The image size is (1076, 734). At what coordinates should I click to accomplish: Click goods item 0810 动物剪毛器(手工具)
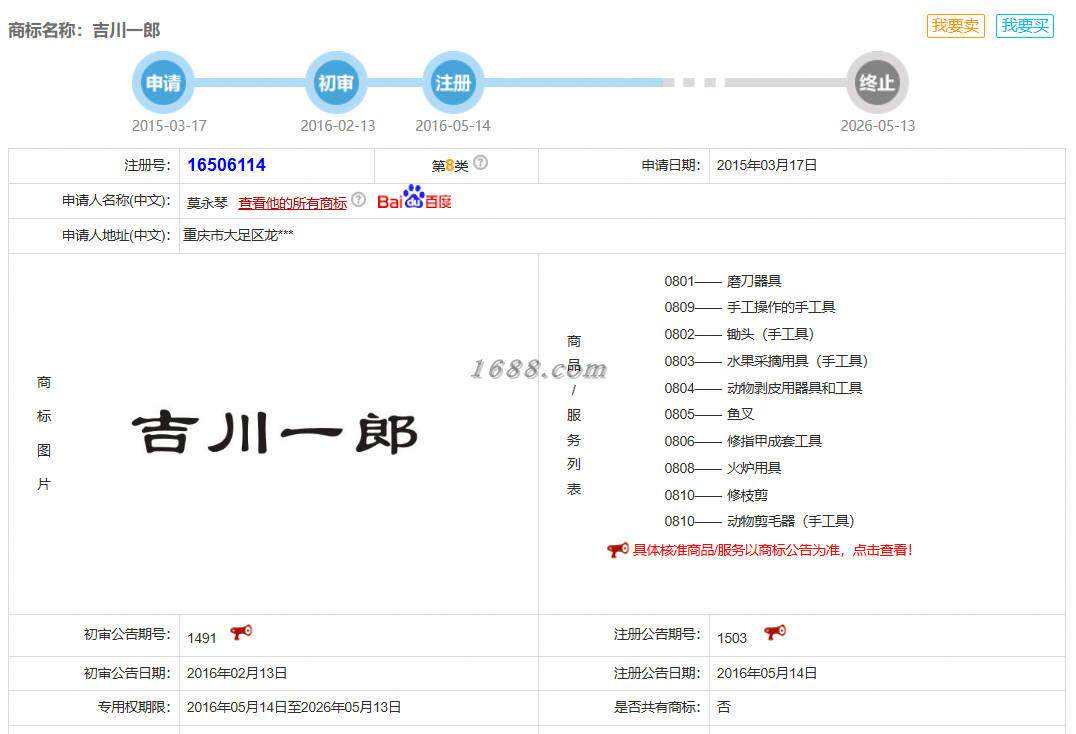coord(760,521)
